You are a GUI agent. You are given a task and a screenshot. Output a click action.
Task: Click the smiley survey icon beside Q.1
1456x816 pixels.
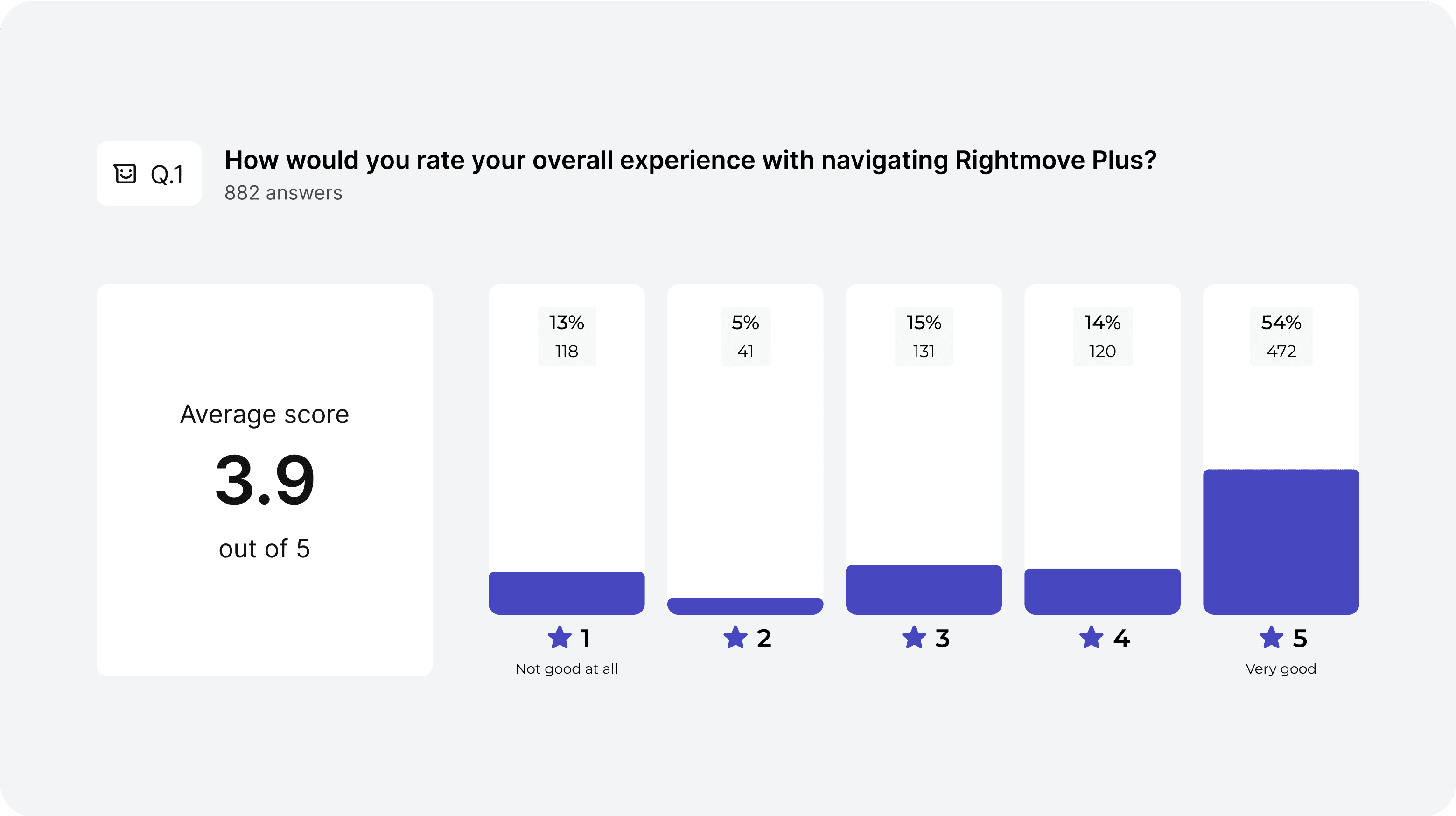125,174
